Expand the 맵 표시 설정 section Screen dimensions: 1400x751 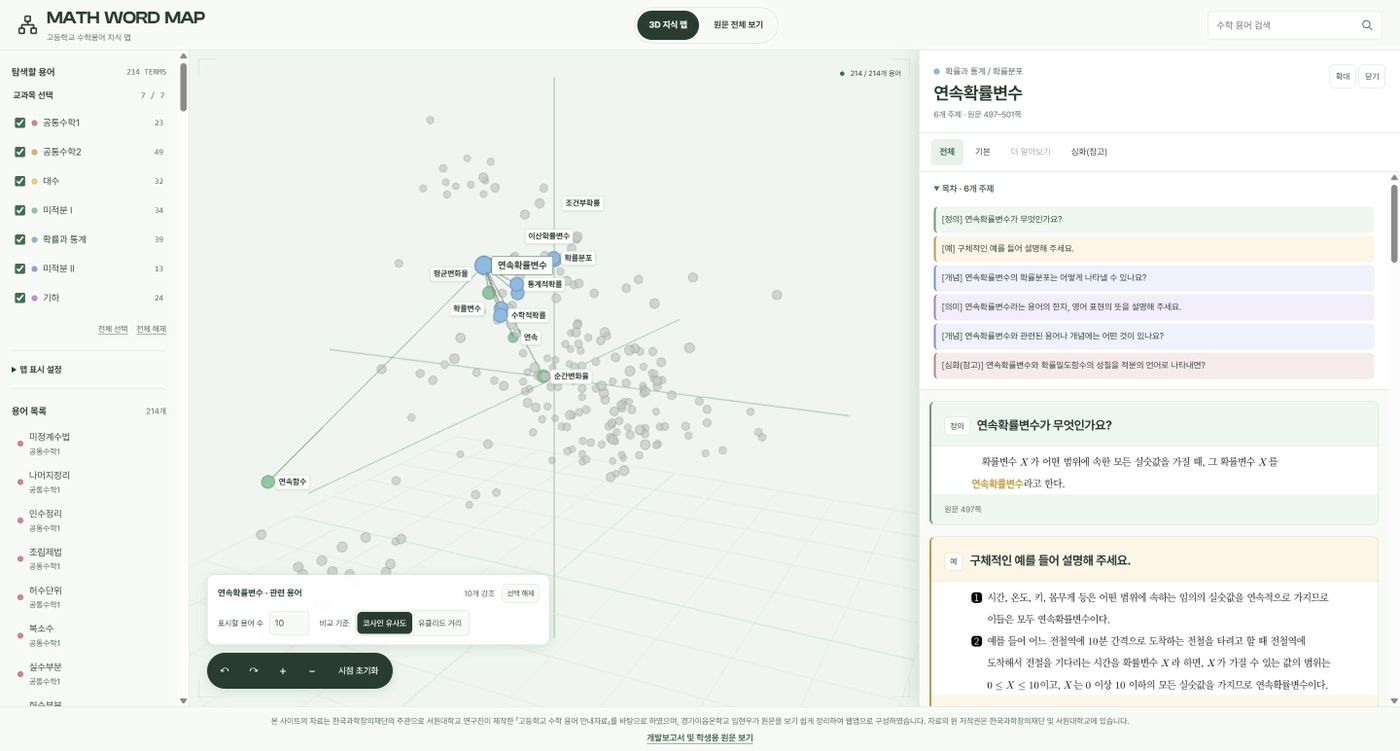coord(37,369)
